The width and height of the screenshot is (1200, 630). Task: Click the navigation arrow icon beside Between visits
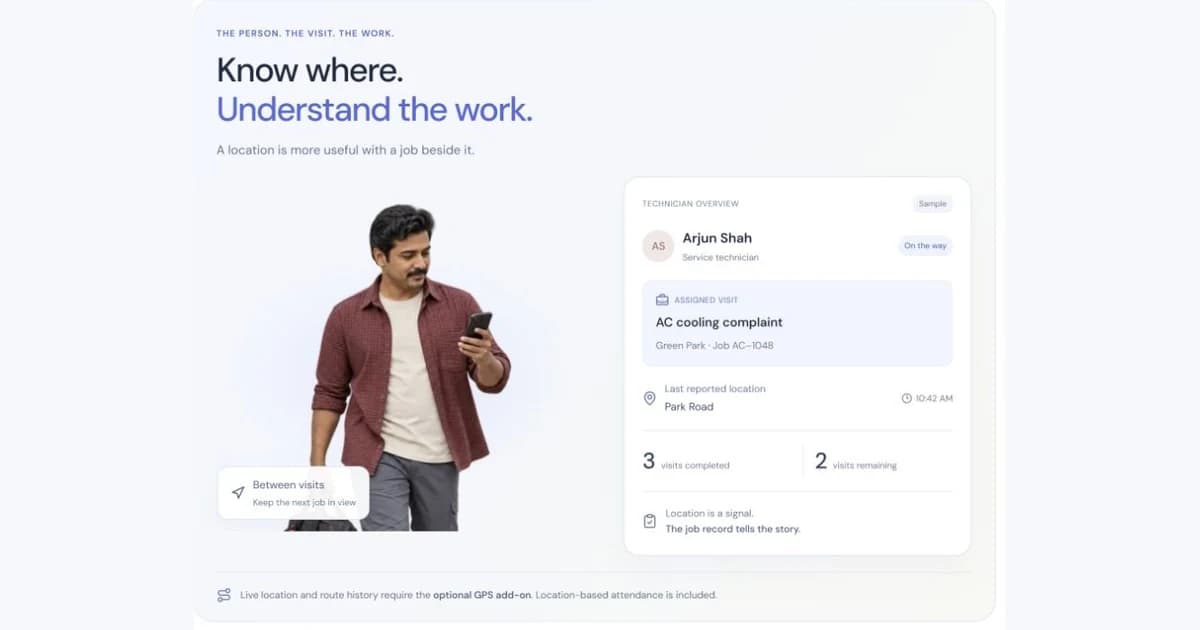click(238, 492)
